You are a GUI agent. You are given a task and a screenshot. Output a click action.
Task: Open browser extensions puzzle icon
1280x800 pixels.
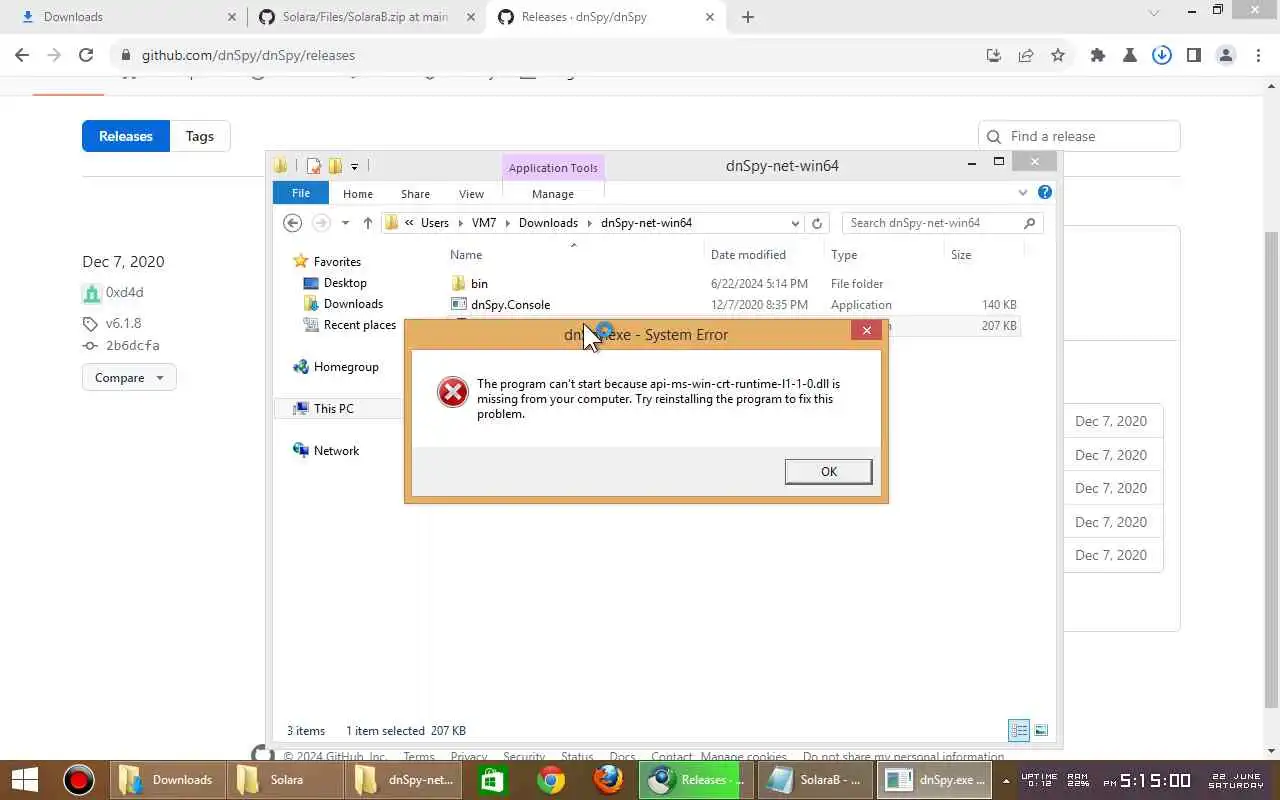1097,56
